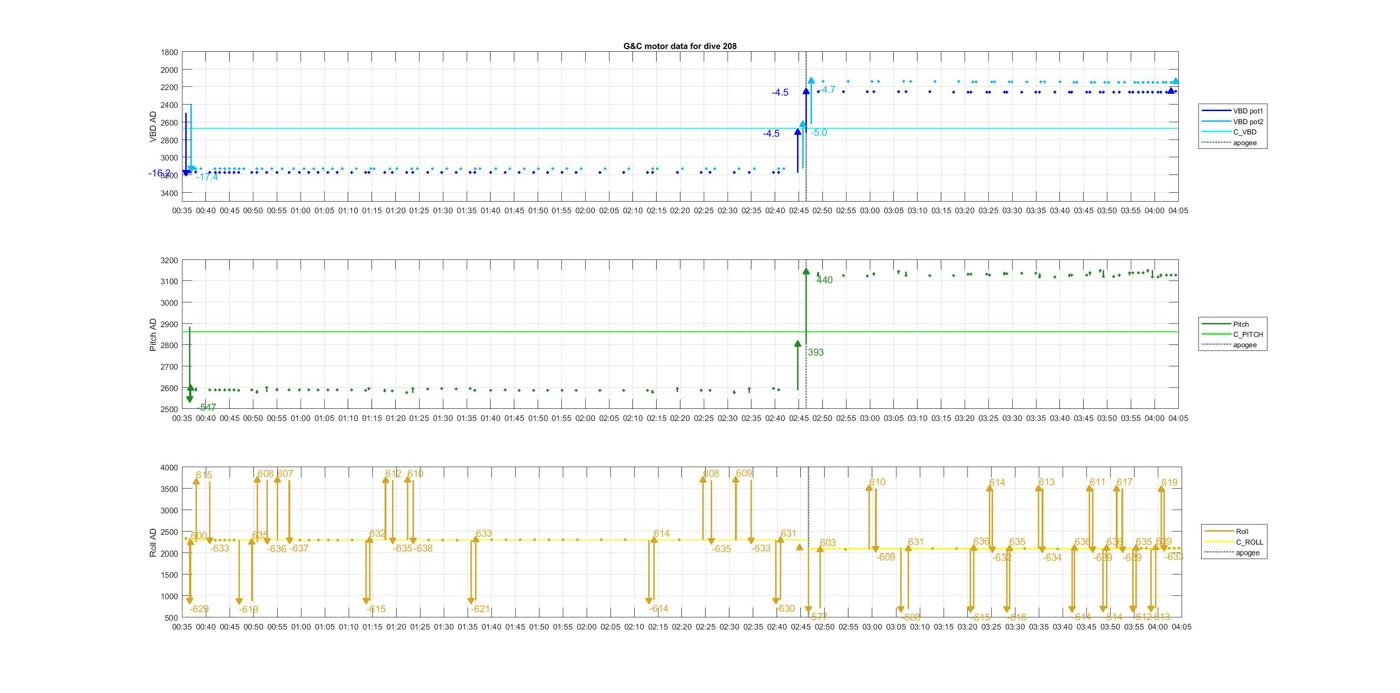The height and width of the screenshot is (693, 1400).
Task: Click the '-547' pitch move label
Action: pos(205,407)
